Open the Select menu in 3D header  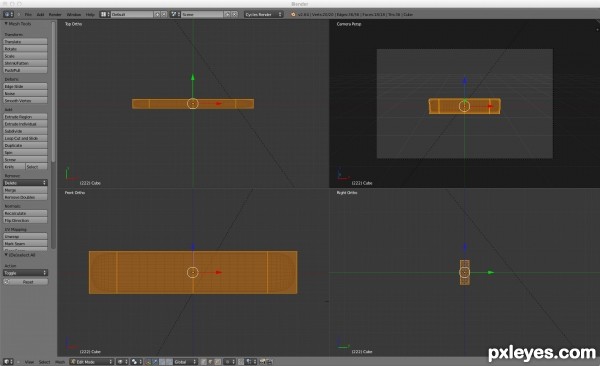[x=44, y=362]
